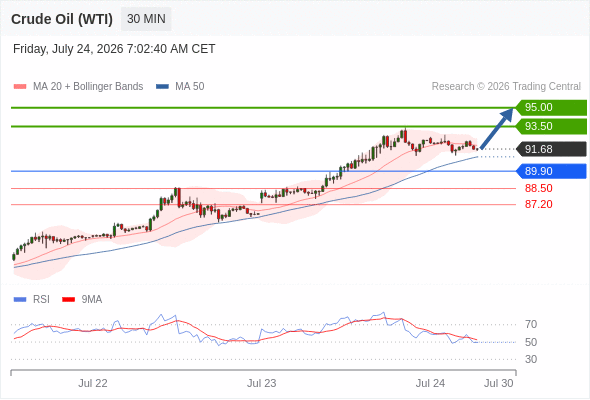Click the Jul 23 timeline label

click(x=262, y=383)
